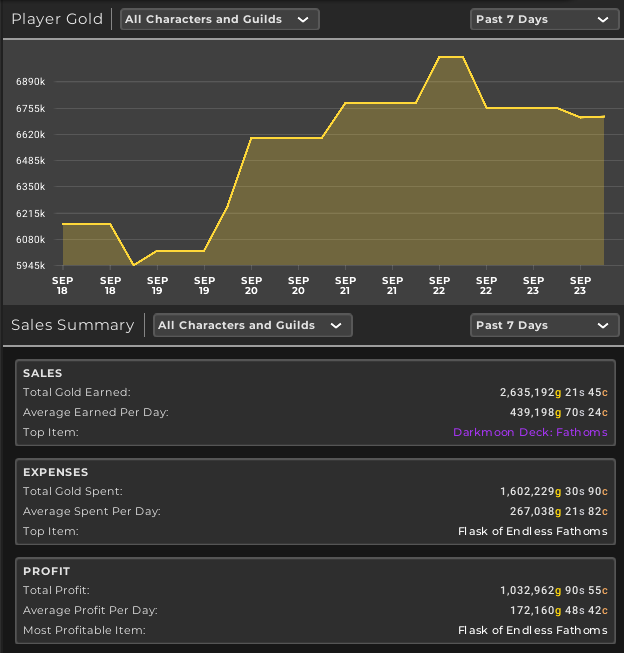Click the Total Profit amount value

[553, 591]
